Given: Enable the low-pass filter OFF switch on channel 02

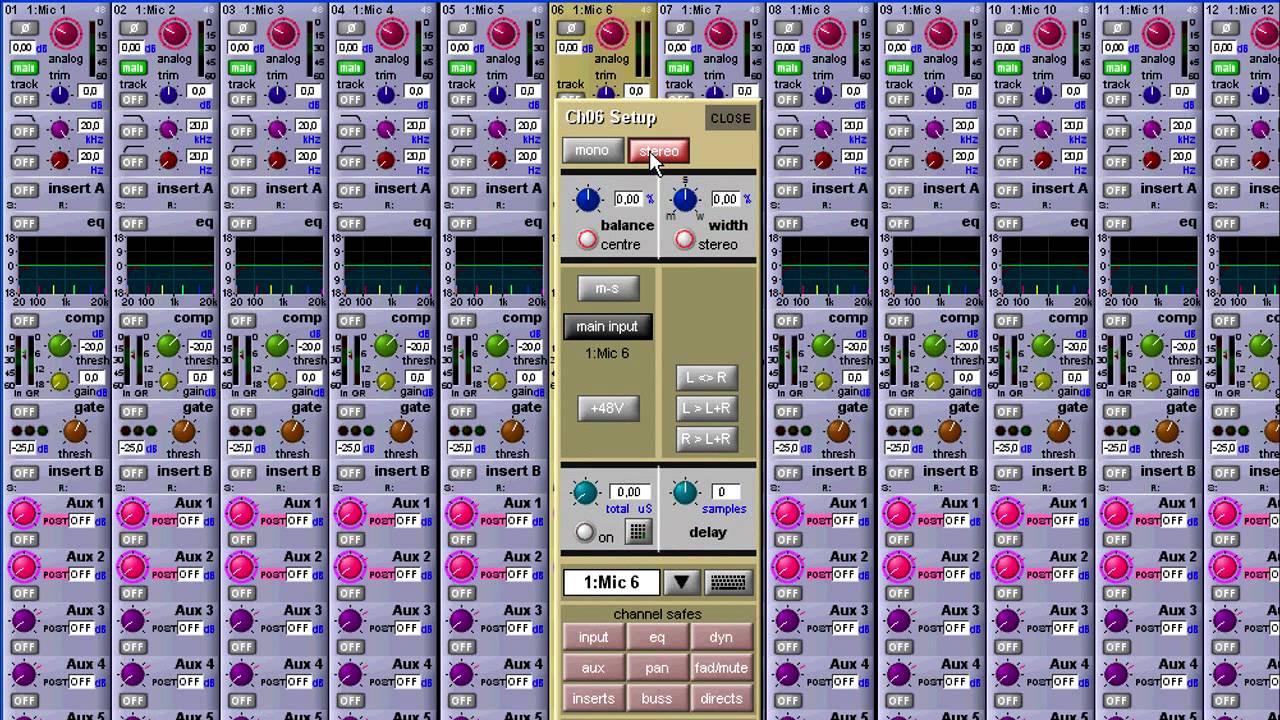Looking at the screenshot, I should point(133,131).
